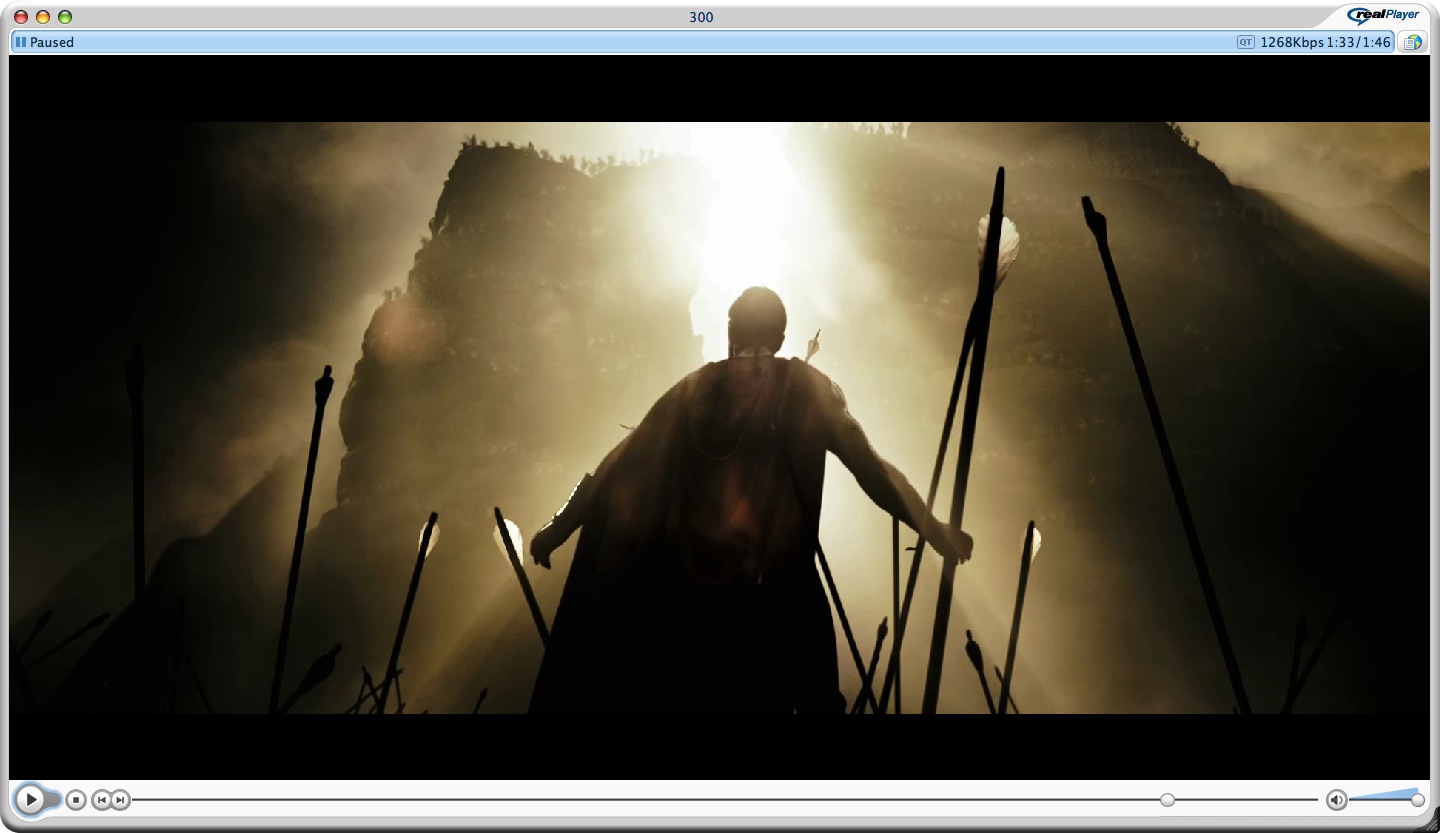Click the QT format badge
This screenshot has width=1440, height=833.
click(x=1246, y=42)
